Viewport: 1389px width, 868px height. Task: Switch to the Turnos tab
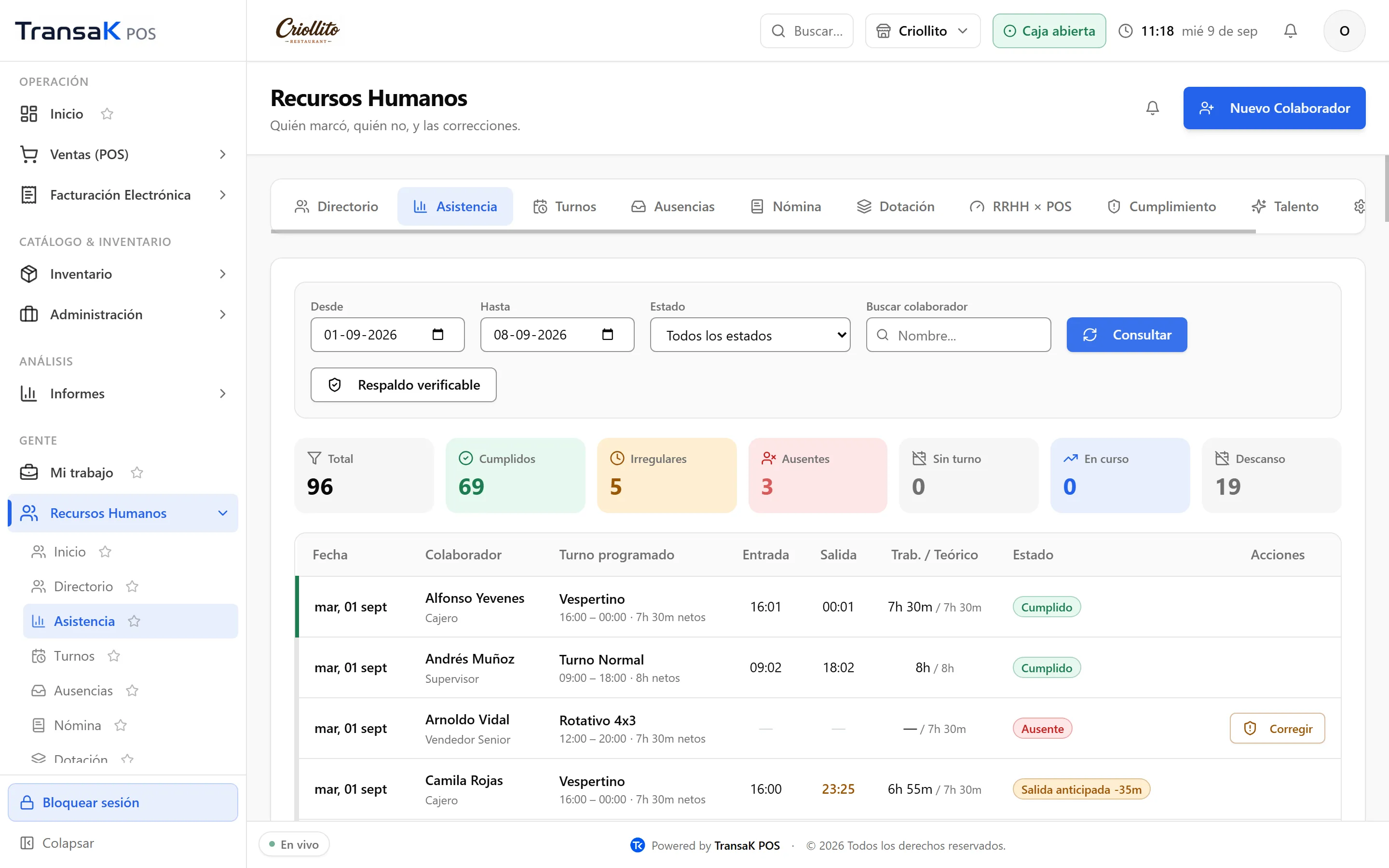pos(565,207)
